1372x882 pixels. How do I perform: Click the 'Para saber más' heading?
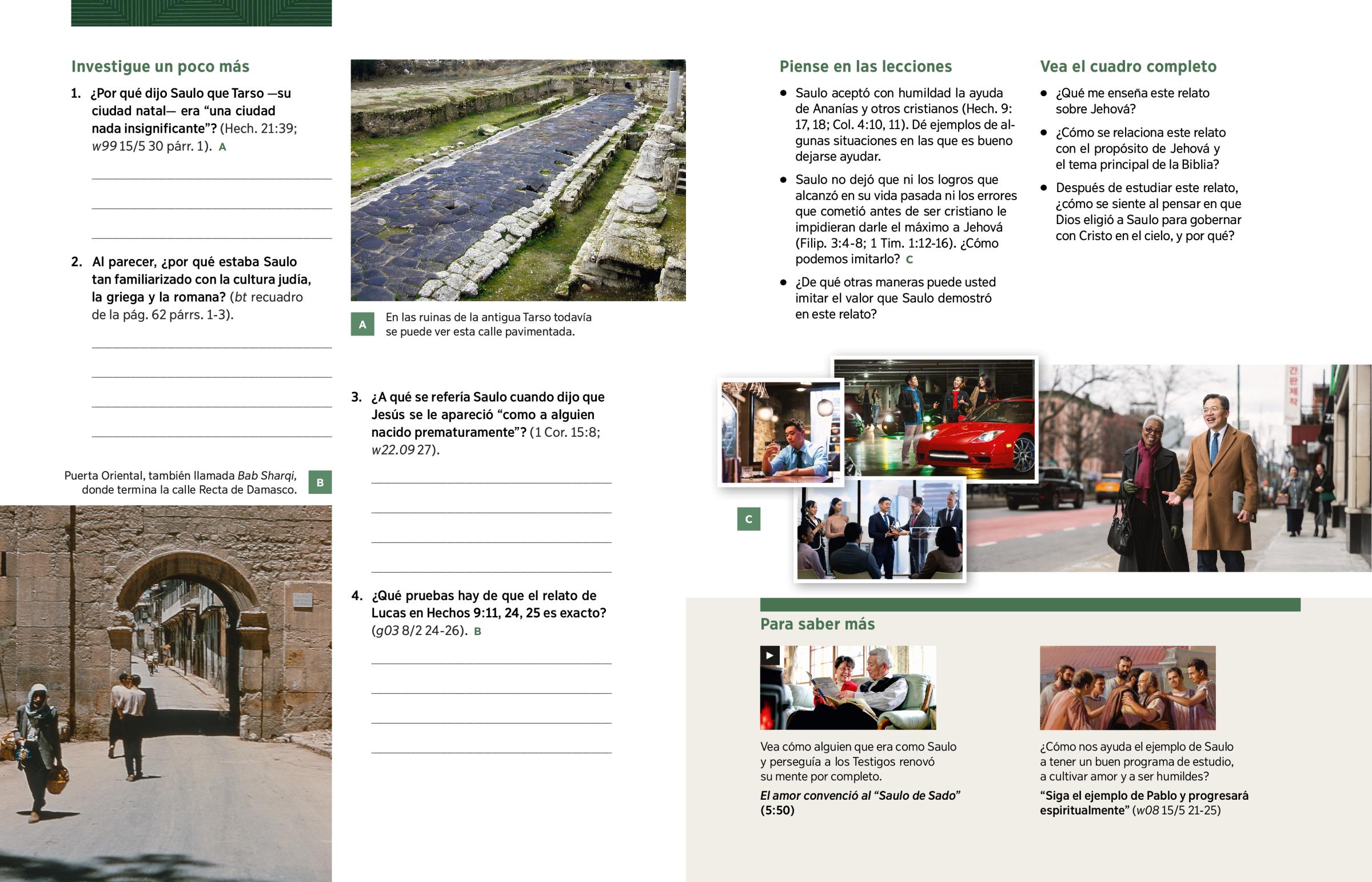coord(817,624)
